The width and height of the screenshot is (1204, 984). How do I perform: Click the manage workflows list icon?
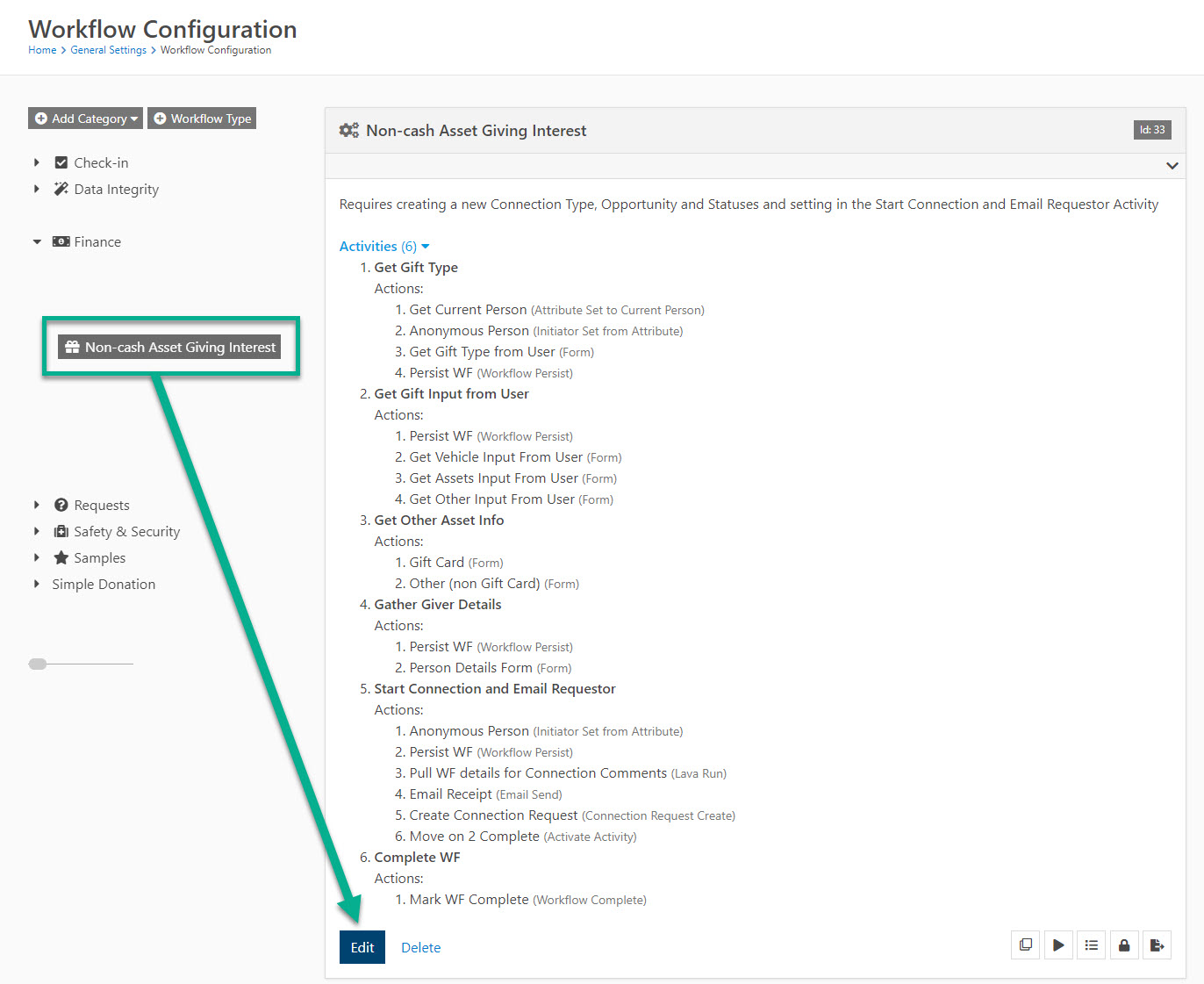click(x=1092, y=945)
